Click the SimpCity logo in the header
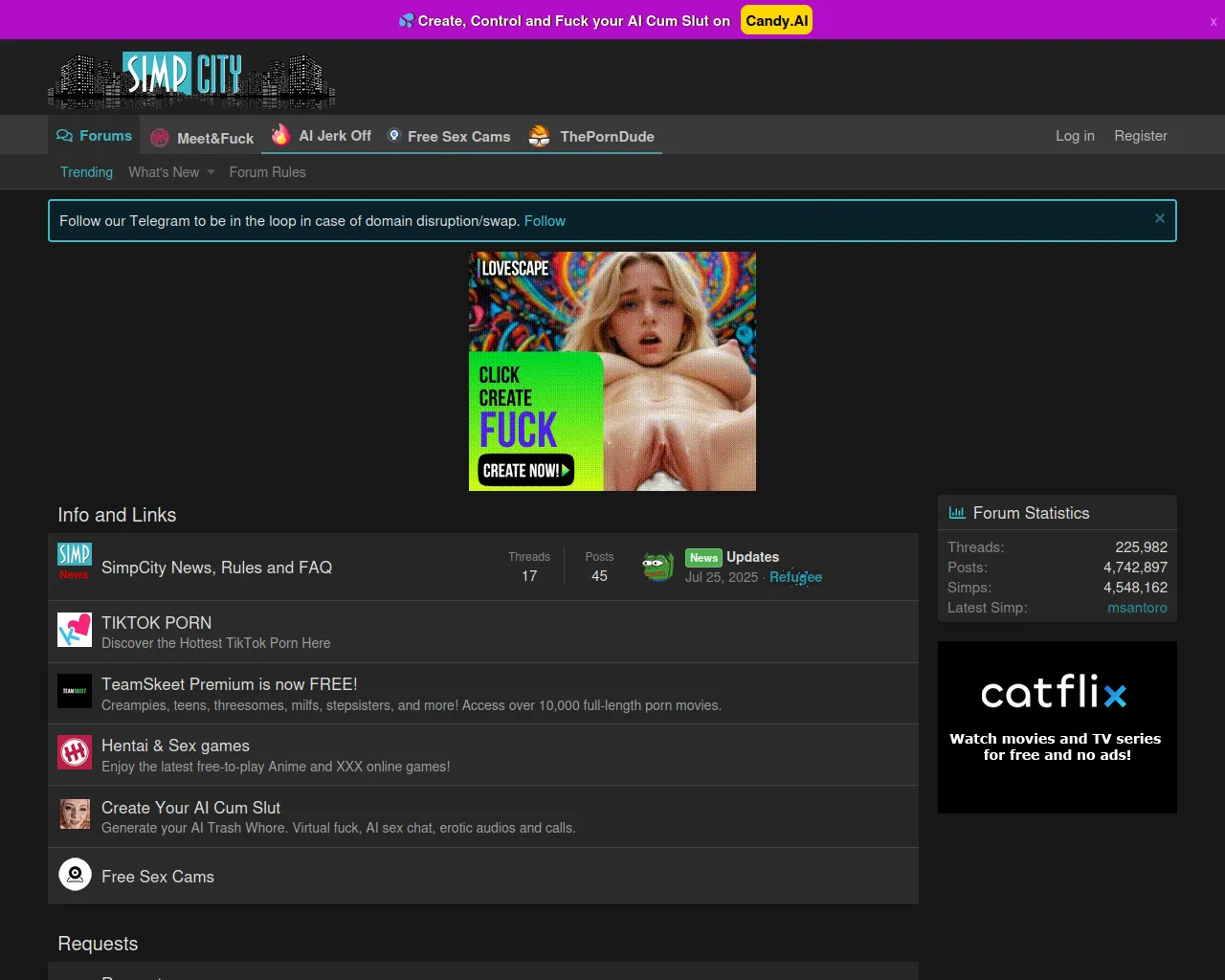 tap(191, 79)
